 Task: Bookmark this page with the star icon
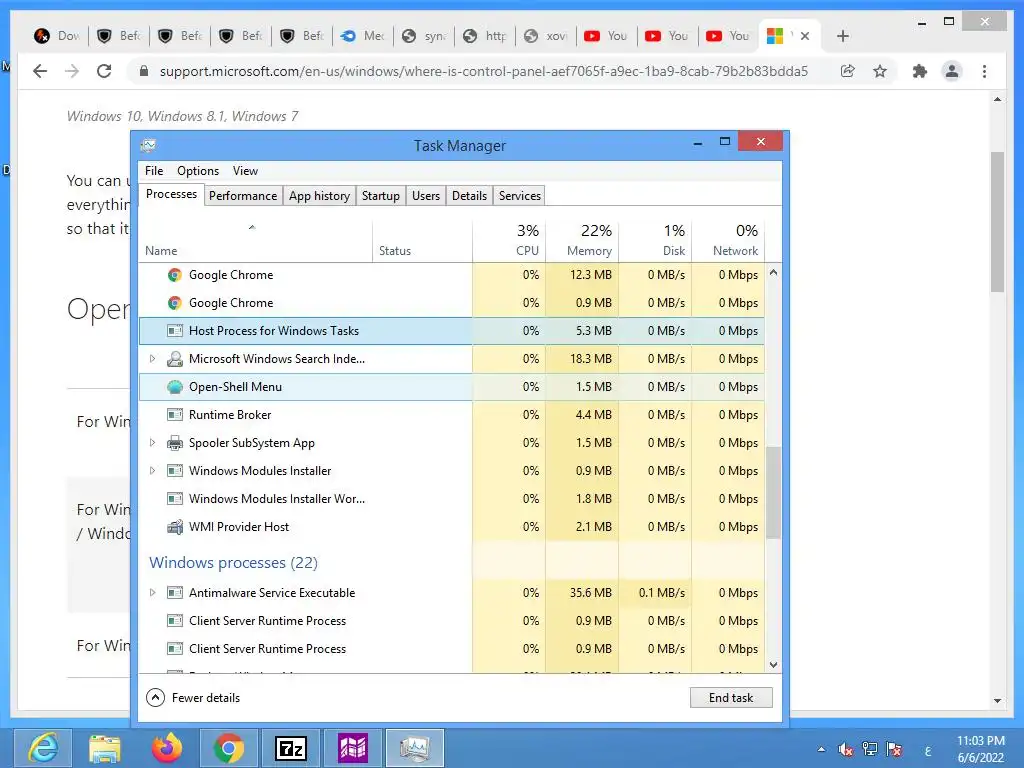click(x=880, y=71)
